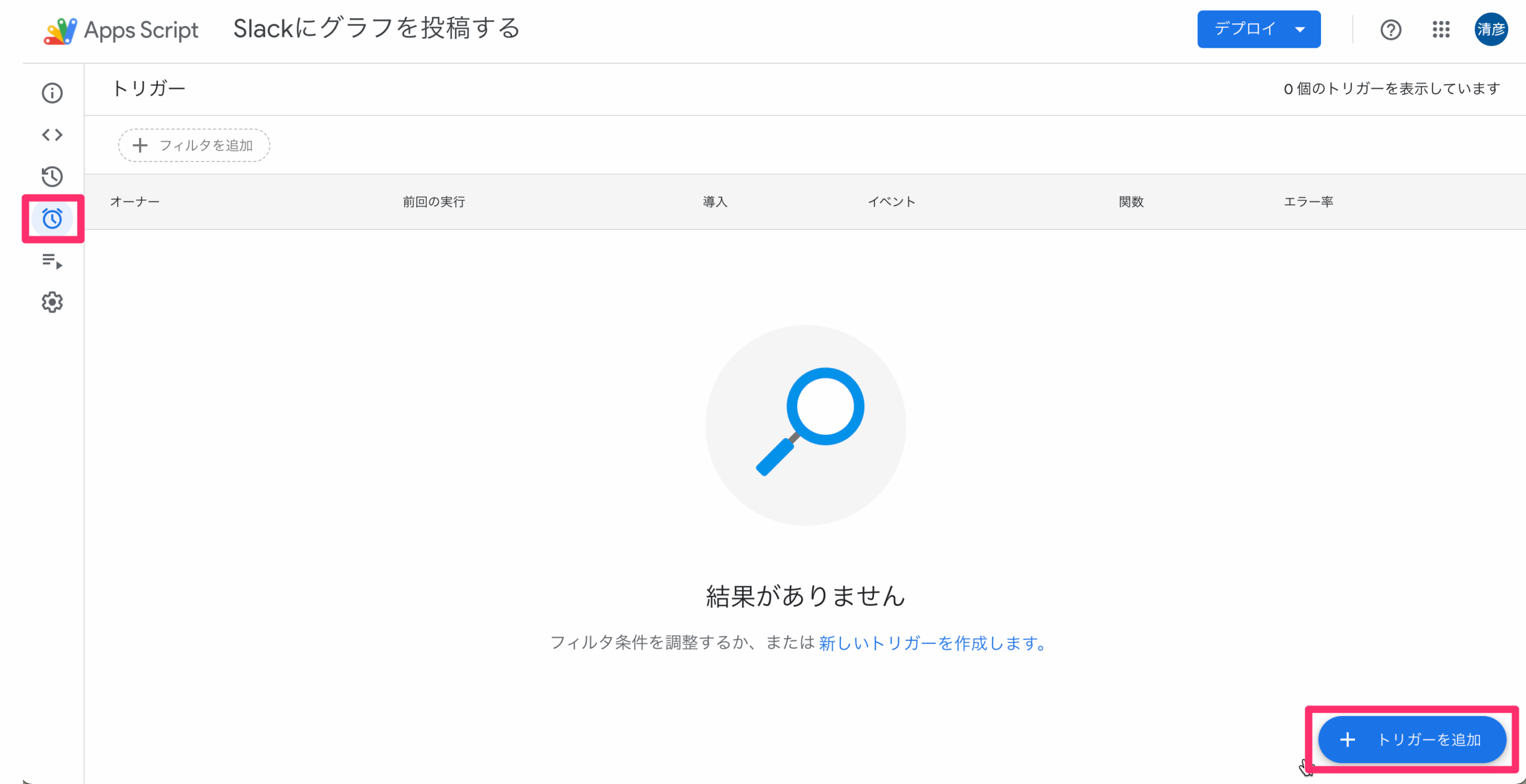Open the code Editor icon in sidebar
Image resolution: width=1526 pixels, height=784 pixels.
click(52, 135)
